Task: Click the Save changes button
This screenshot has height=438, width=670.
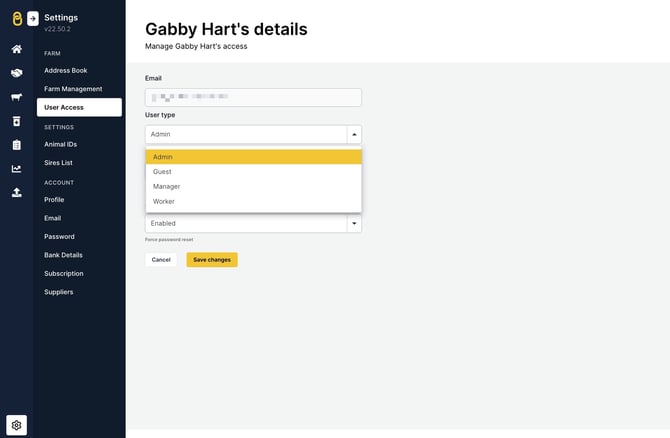Action: click(212, 260)
